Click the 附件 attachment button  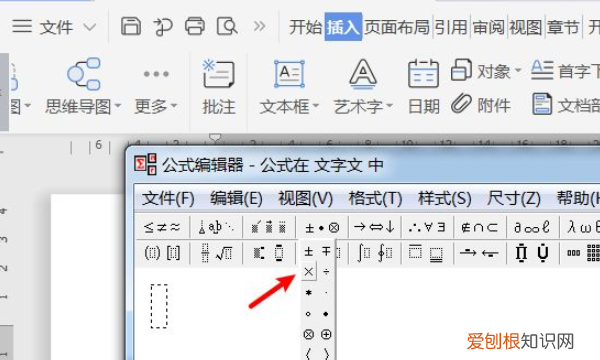click(x=481, y=104)
